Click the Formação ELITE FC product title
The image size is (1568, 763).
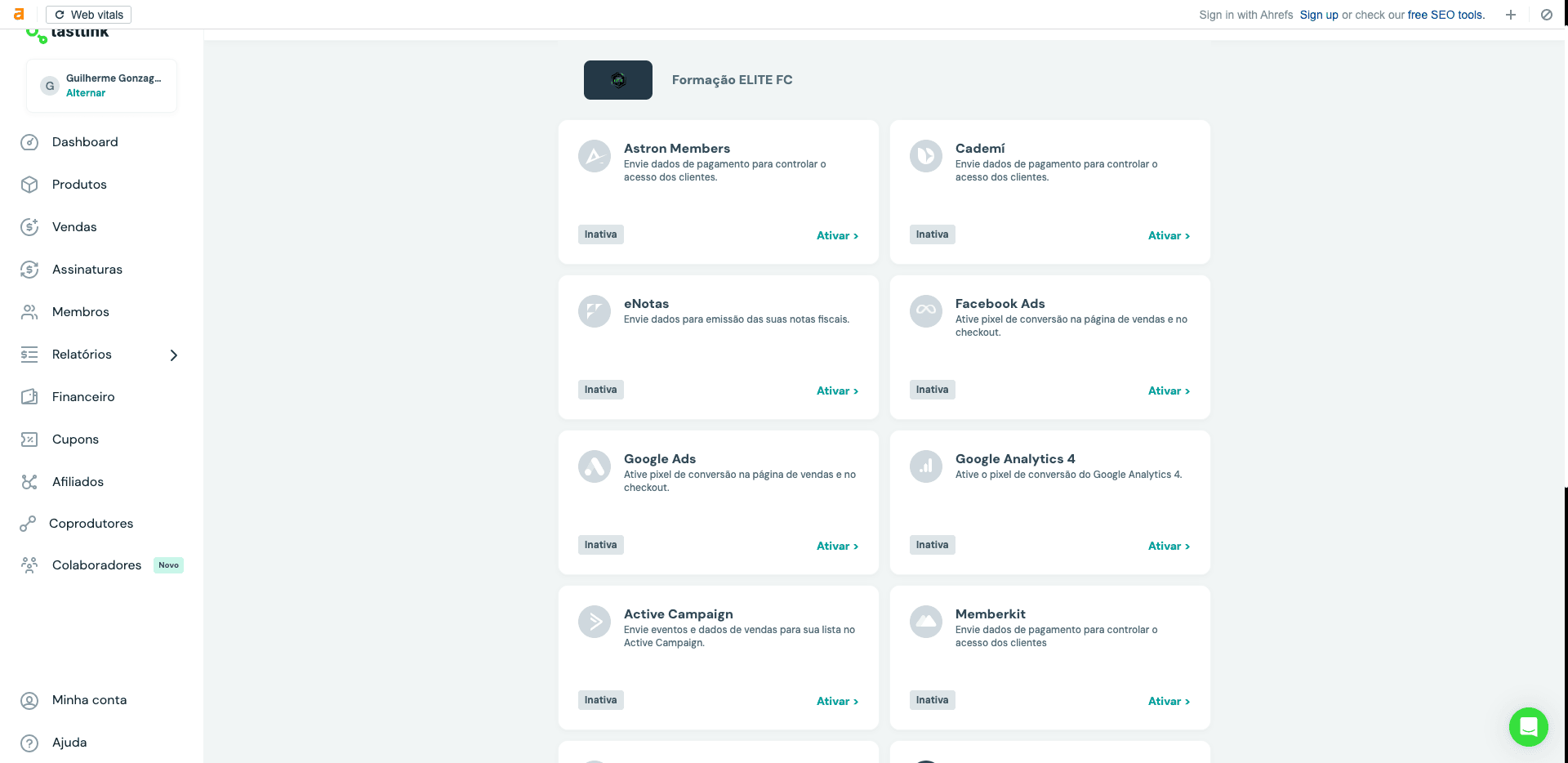[x=733, y=80]
